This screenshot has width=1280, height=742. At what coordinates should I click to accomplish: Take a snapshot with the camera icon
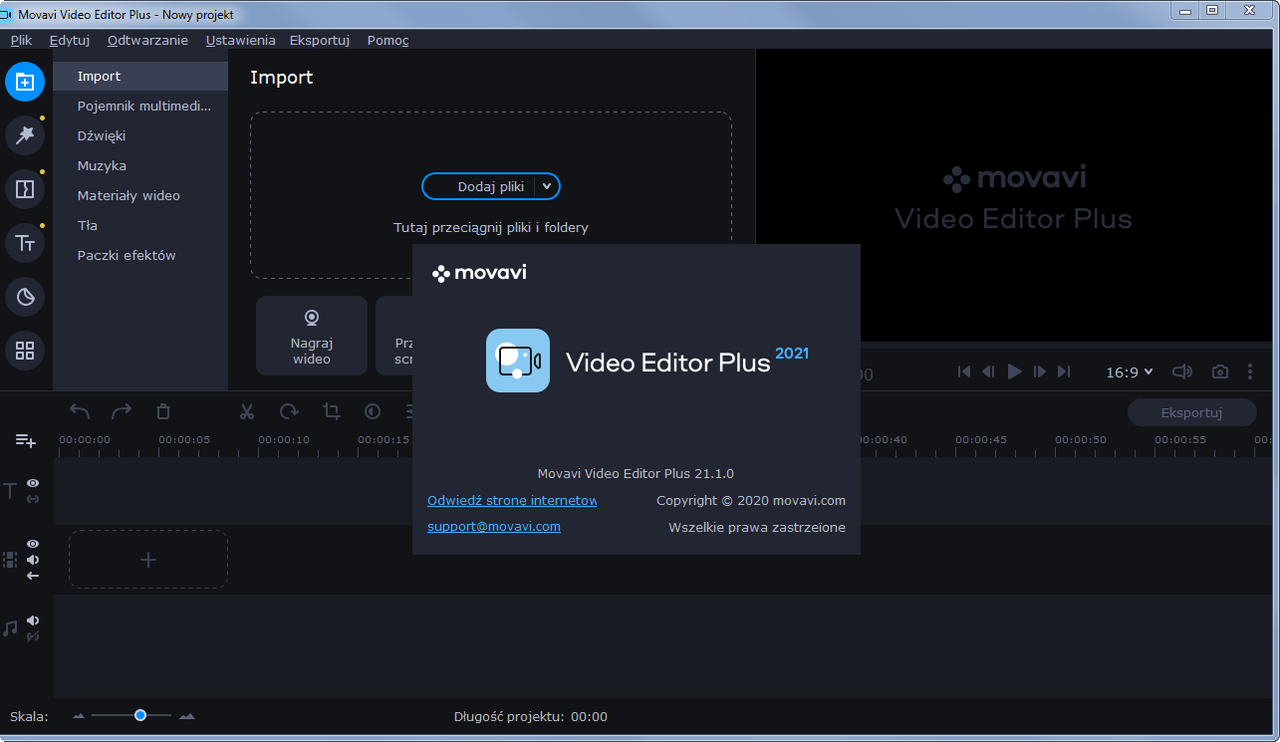pyautogui.click(x=1220, y=372)
